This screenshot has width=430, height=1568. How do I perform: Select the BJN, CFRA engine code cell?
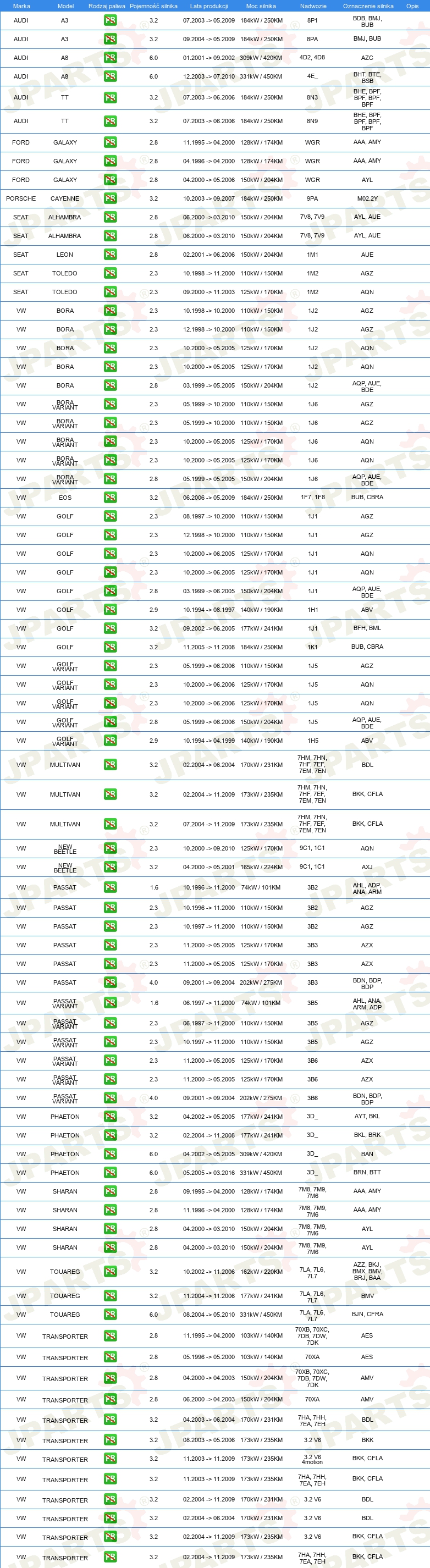(x=367, y=1314)
